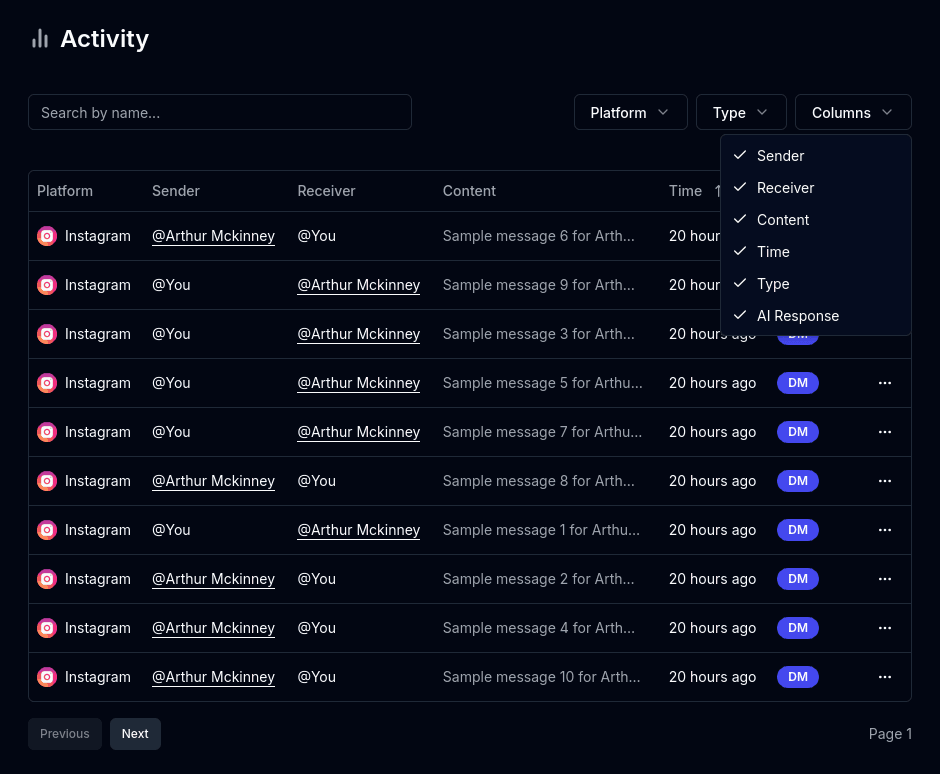Expand the Type filter dropdown

coord(740,112)
